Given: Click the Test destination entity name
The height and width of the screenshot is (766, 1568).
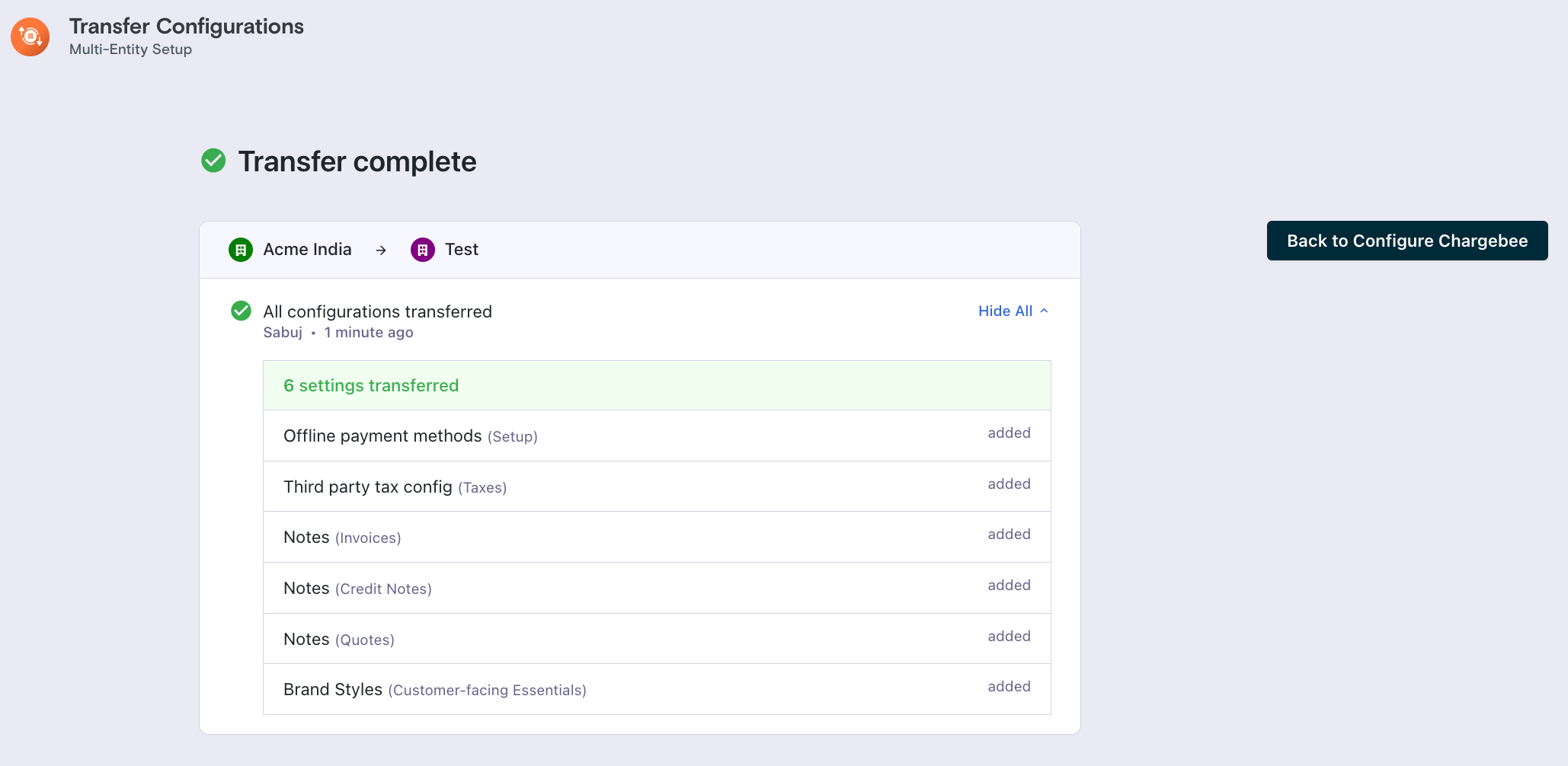Looking at the screenshot, I should coord(461,250).
